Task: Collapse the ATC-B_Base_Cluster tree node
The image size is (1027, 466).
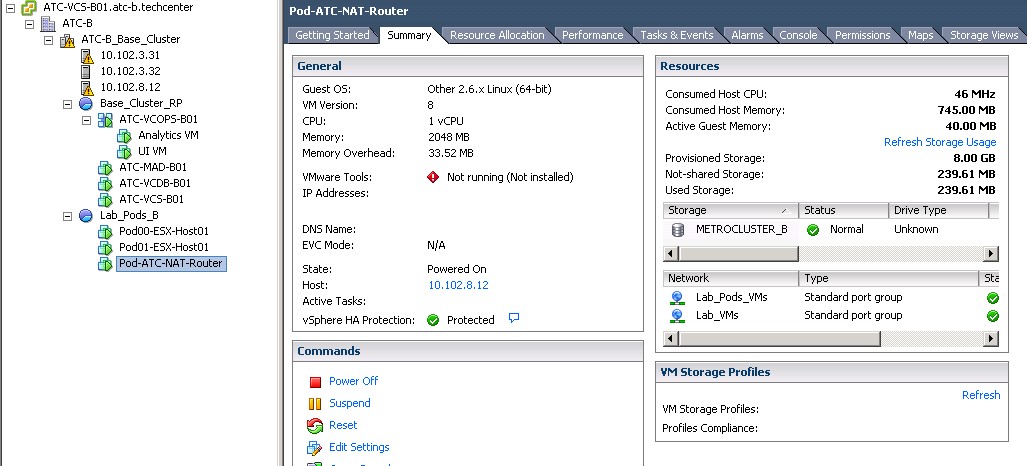Action: point(49,40)
